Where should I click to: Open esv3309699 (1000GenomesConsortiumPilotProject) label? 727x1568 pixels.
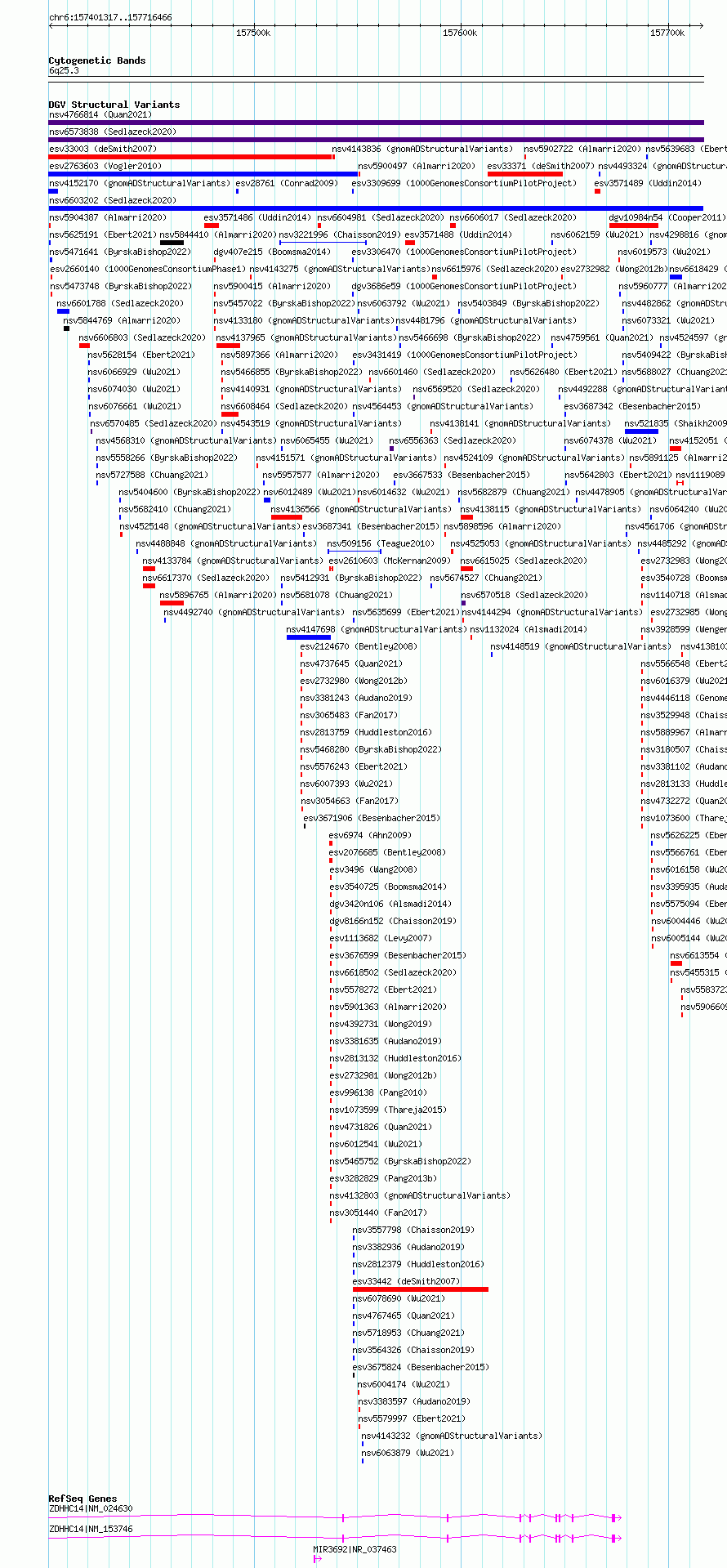pyautogui.click(x=464, y=183)
